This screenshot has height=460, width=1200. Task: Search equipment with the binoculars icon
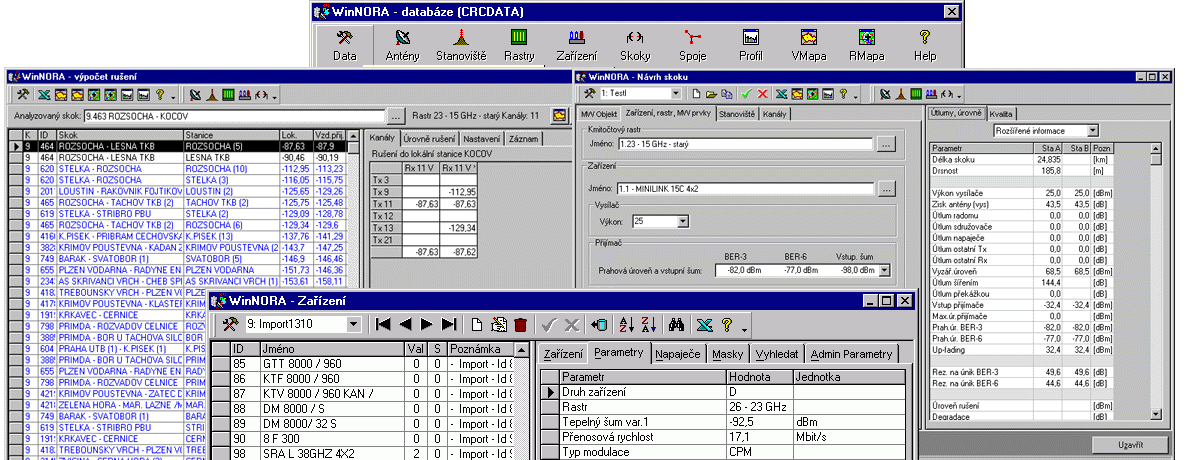676,324
